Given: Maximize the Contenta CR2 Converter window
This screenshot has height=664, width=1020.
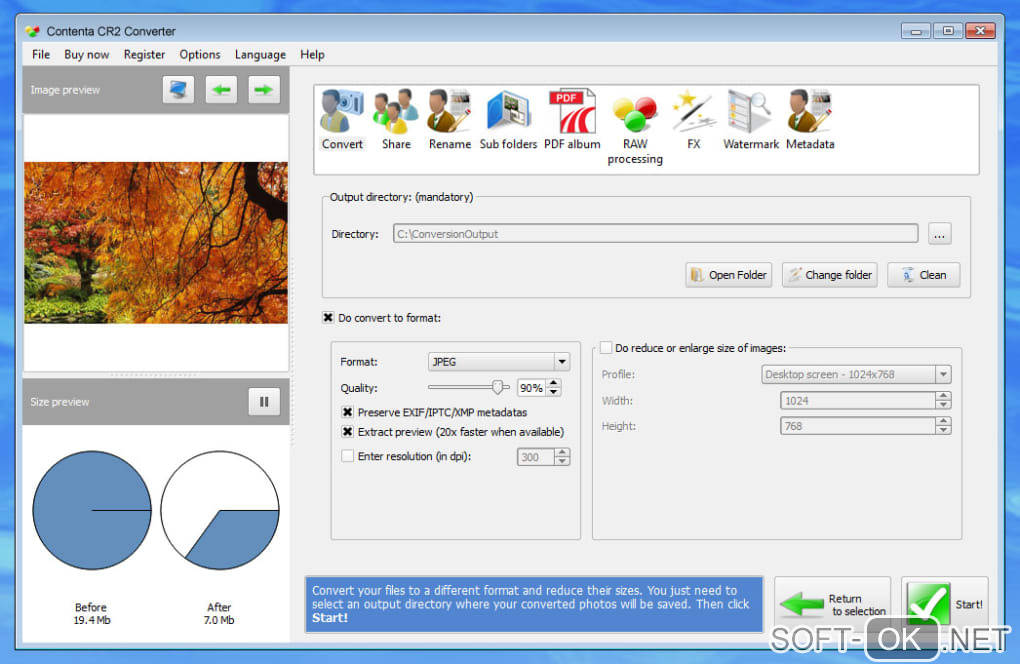Looking at the screenshot, I should click(948, 31).
